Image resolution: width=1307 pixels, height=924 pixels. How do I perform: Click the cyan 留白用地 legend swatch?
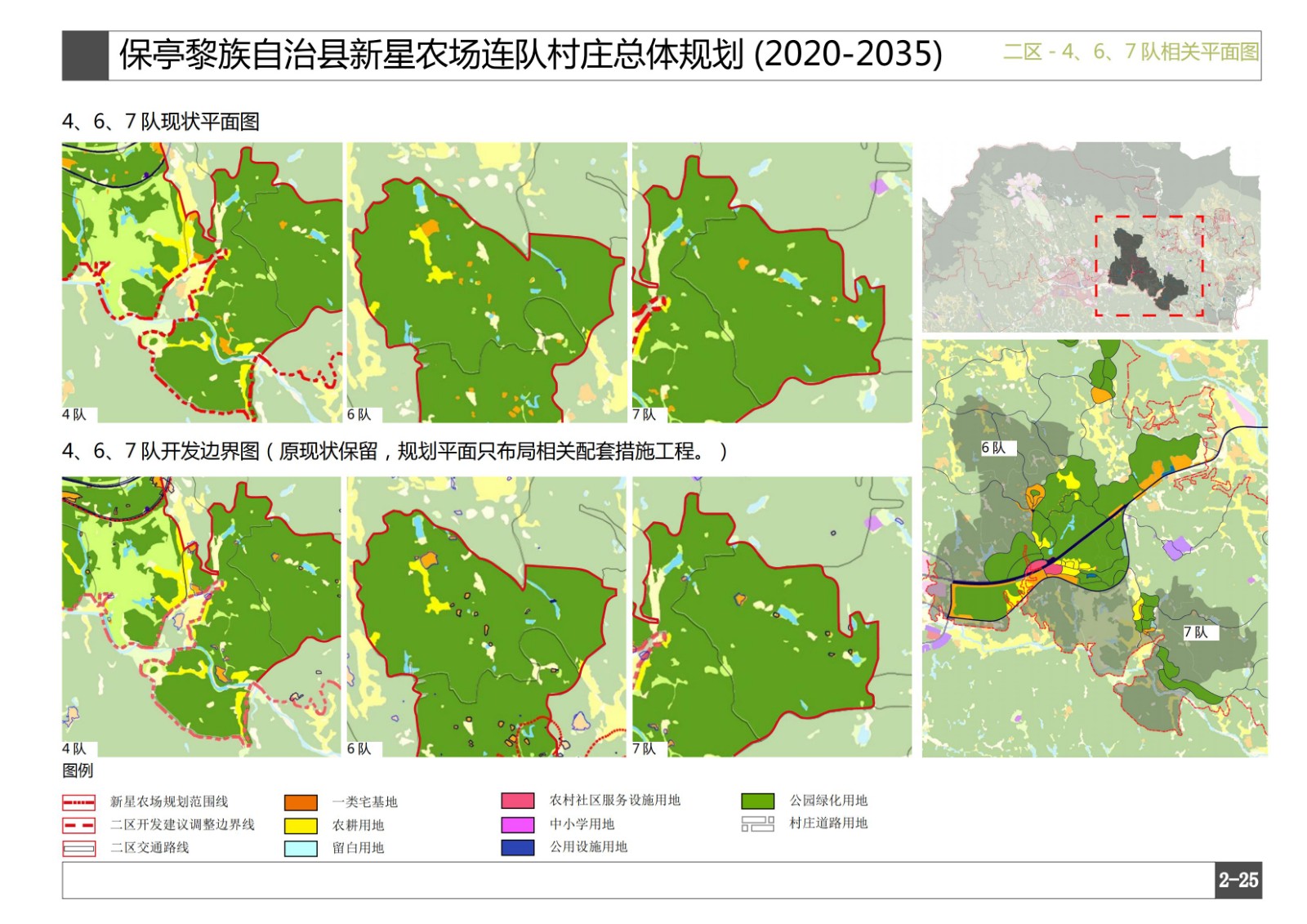(x=301, y=848)
